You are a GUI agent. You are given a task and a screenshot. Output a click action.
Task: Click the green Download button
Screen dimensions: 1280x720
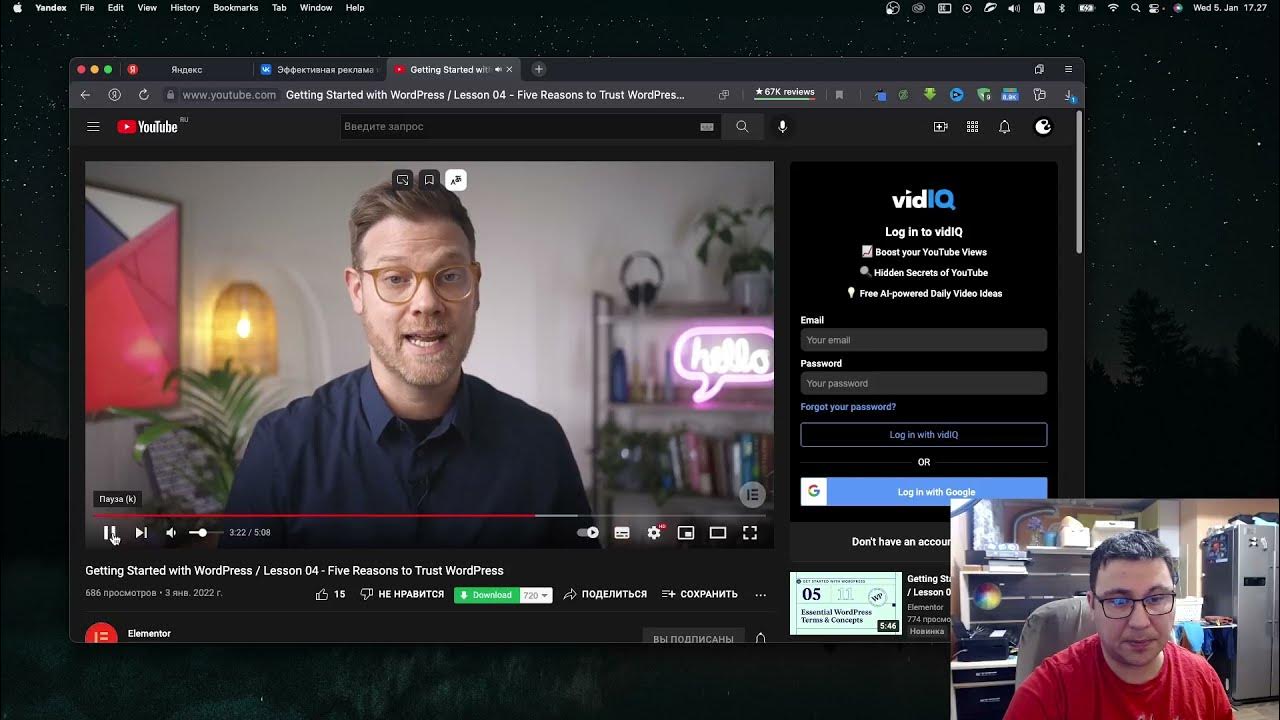(x=486, y=595)
